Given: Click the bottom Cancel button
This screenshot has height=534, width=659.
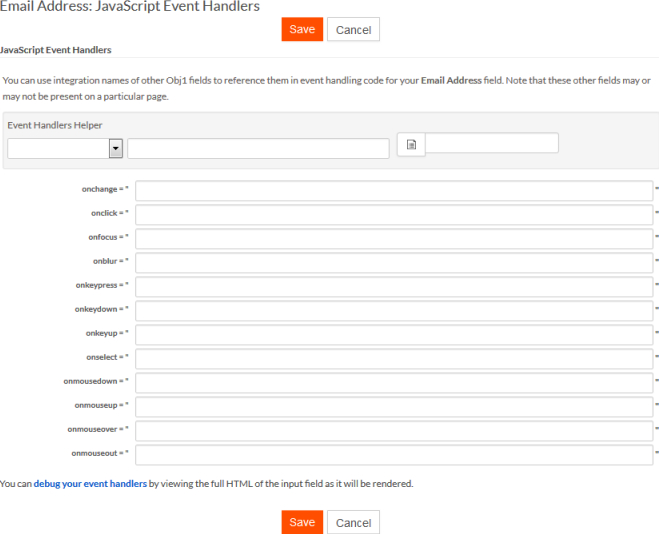Looking at the screenshot, I should 353,522.
